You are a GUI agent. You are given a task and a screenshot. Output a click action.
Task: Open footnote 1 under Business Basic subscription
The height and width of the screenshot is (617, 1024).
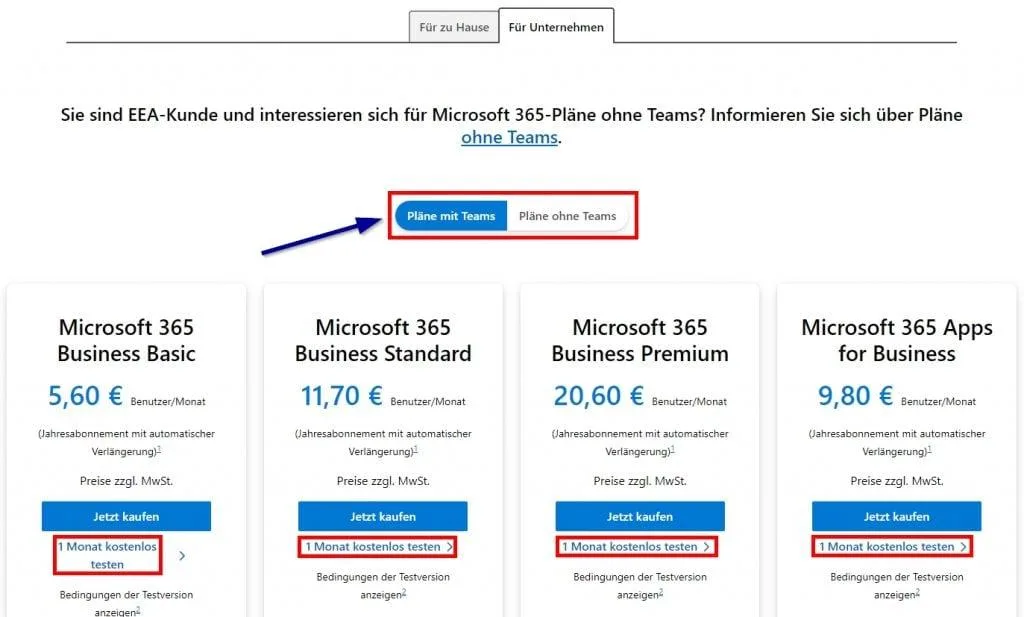click(x=159, y=450)
